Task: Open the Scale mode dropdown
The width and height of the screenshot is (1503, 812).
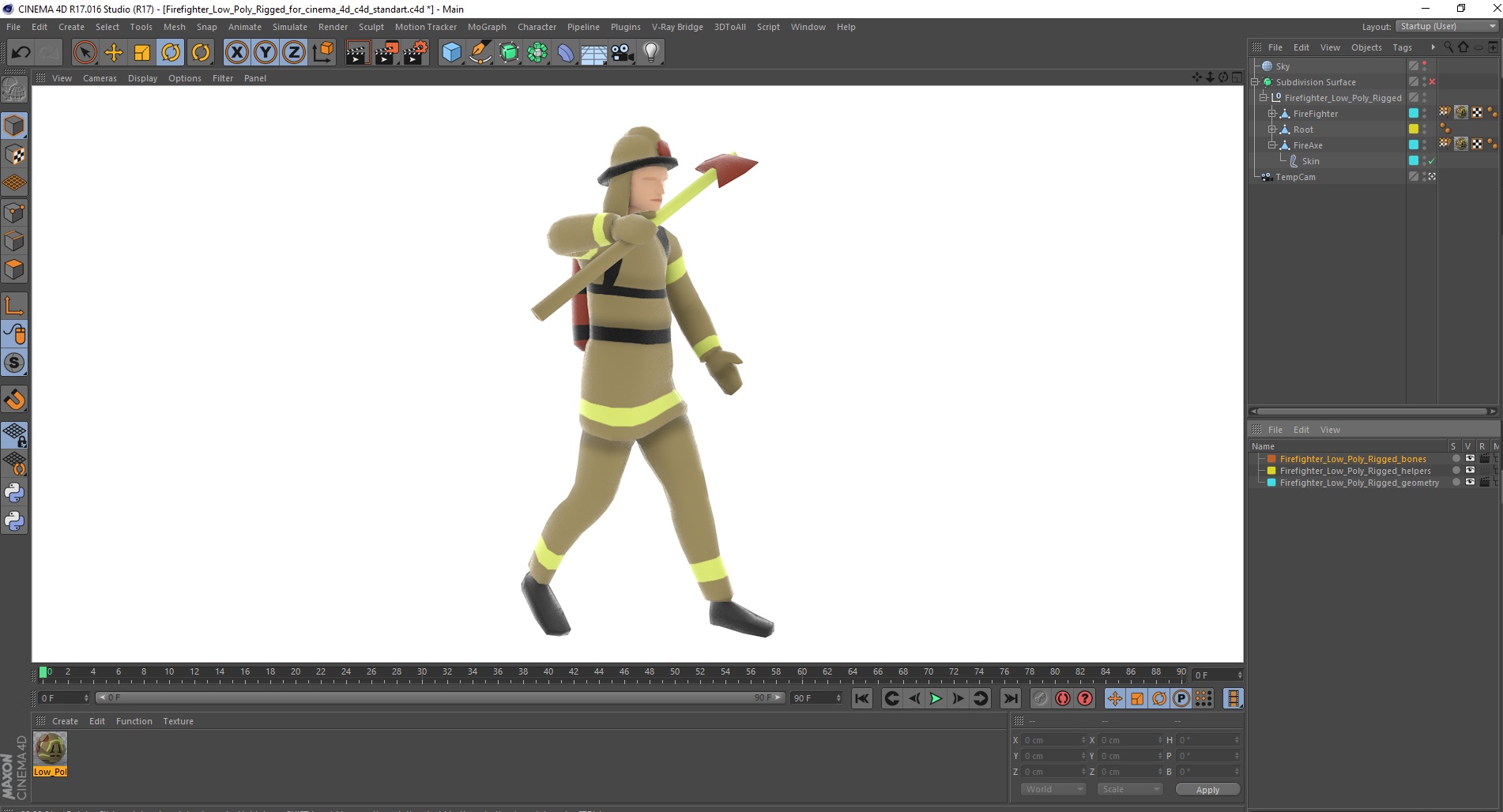Action: pos(1130,790)
